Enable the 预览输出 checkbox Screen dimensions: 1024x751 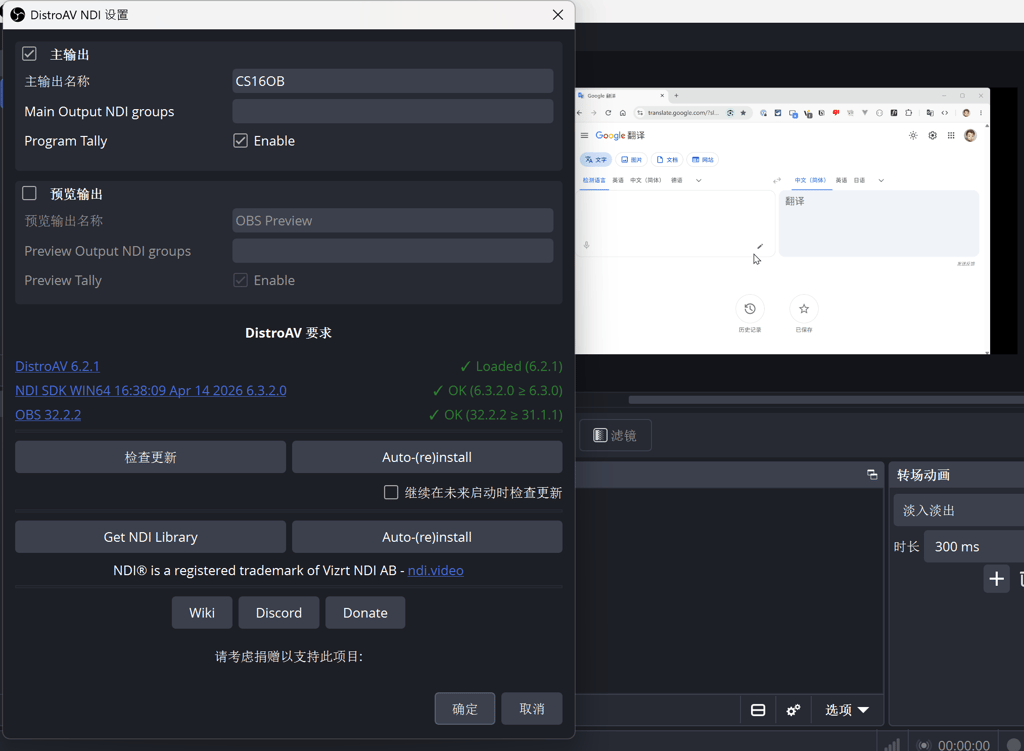click(29, 193)
